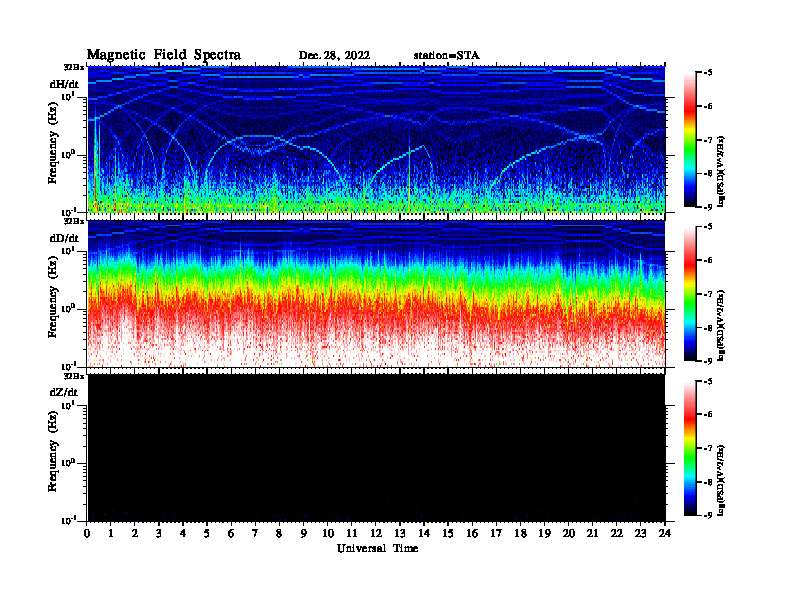Click hour tick label "1" on time axis

click(x=111, y=533)
